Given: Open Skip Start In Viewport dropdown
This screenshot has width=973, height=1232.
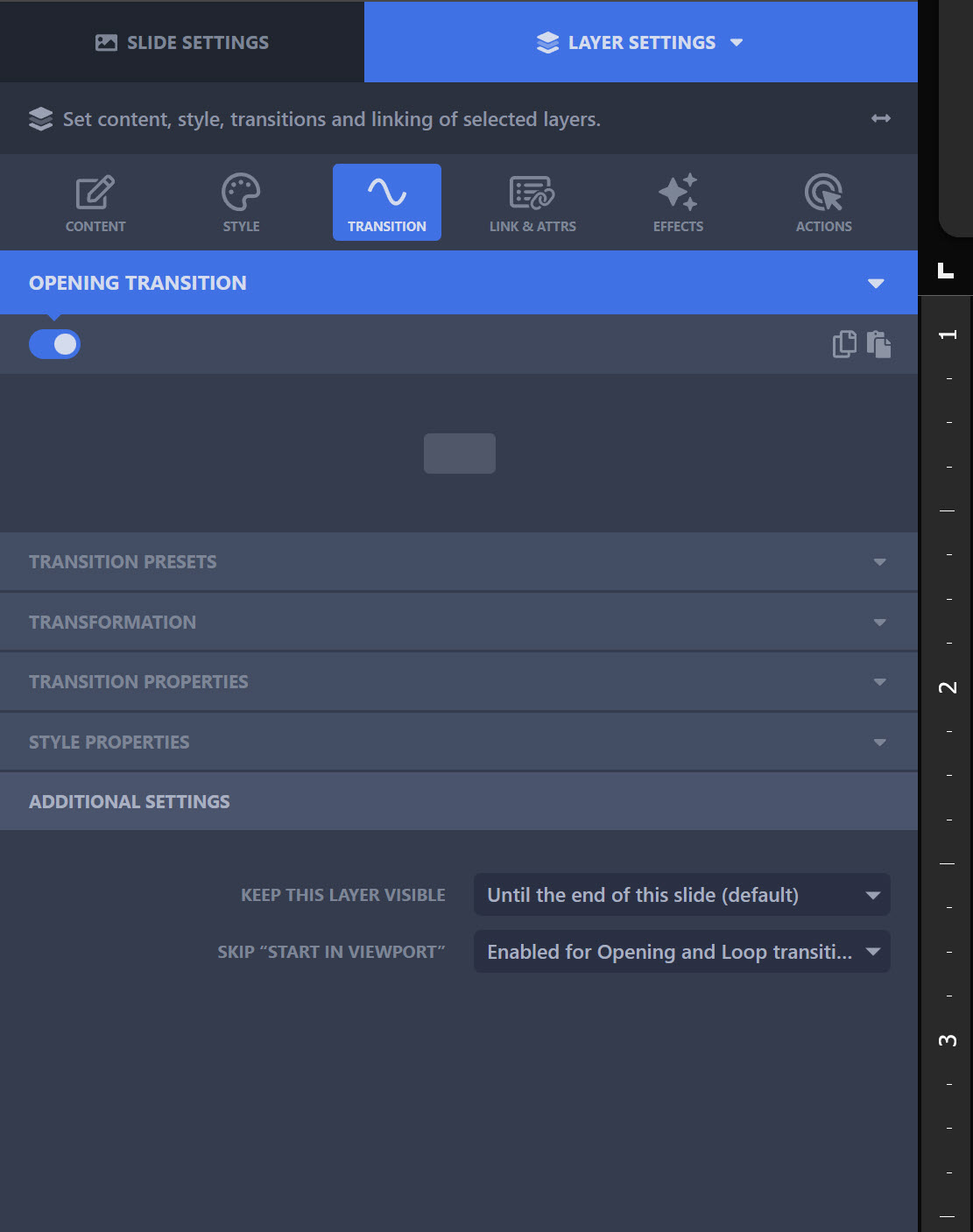Looking at the screenshot, I should (x=681, y=952).
